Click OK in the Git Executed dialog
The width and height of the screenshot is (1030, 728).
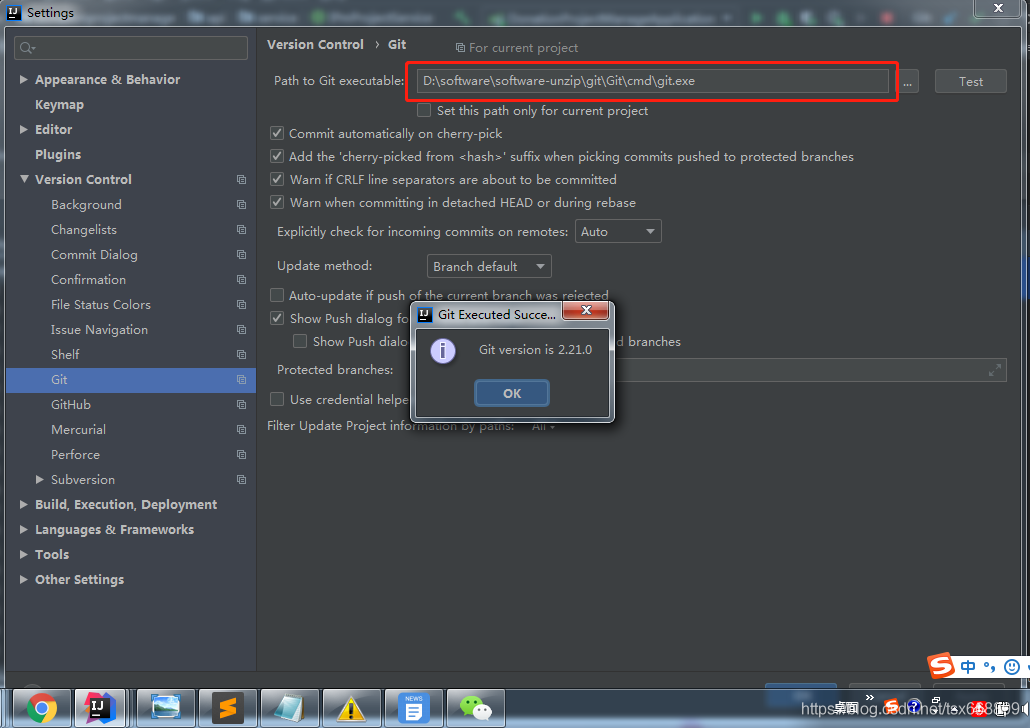pos(512,393)
